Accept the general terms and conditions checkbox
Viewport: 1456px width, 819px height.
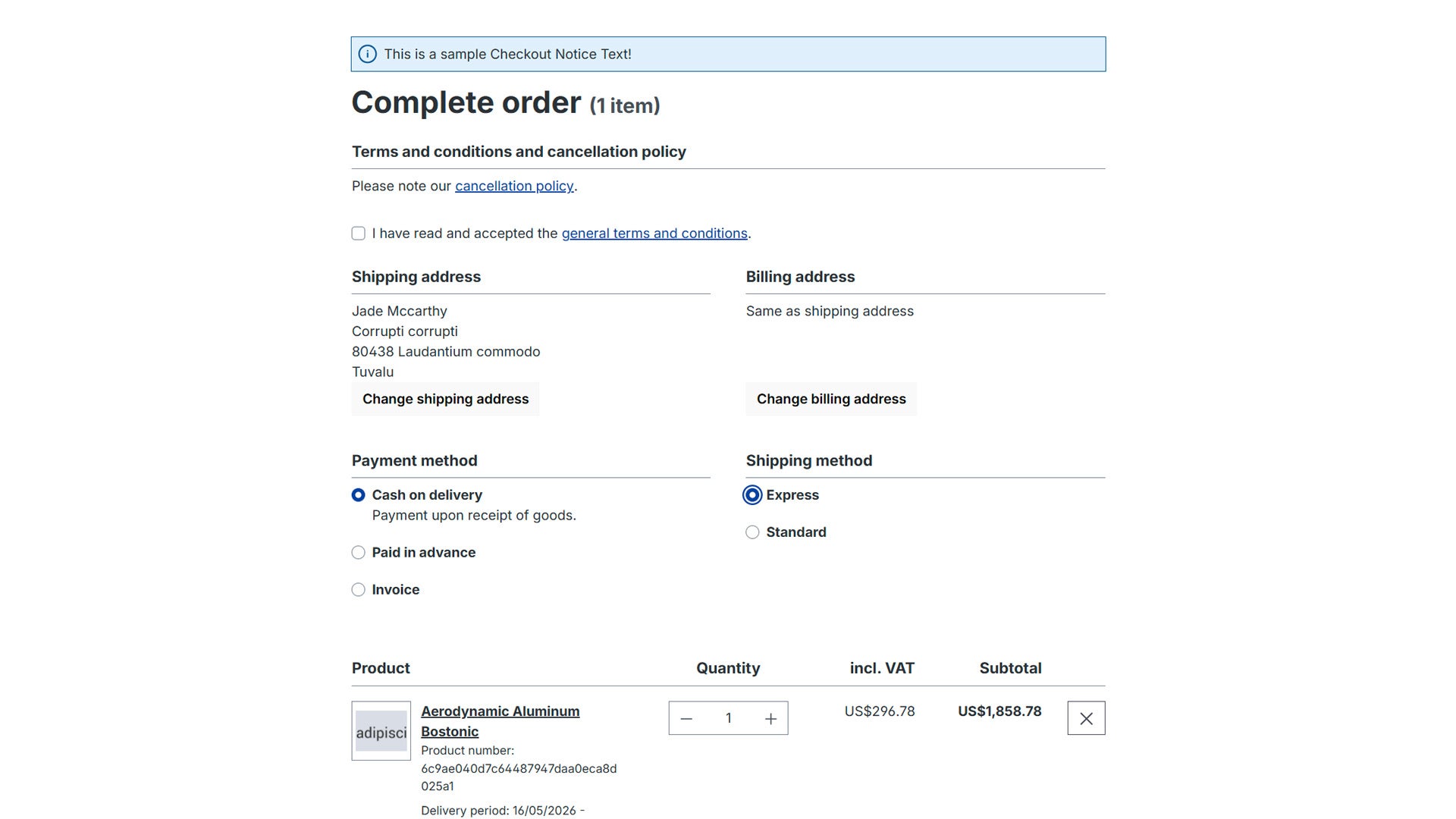point(359,234)
